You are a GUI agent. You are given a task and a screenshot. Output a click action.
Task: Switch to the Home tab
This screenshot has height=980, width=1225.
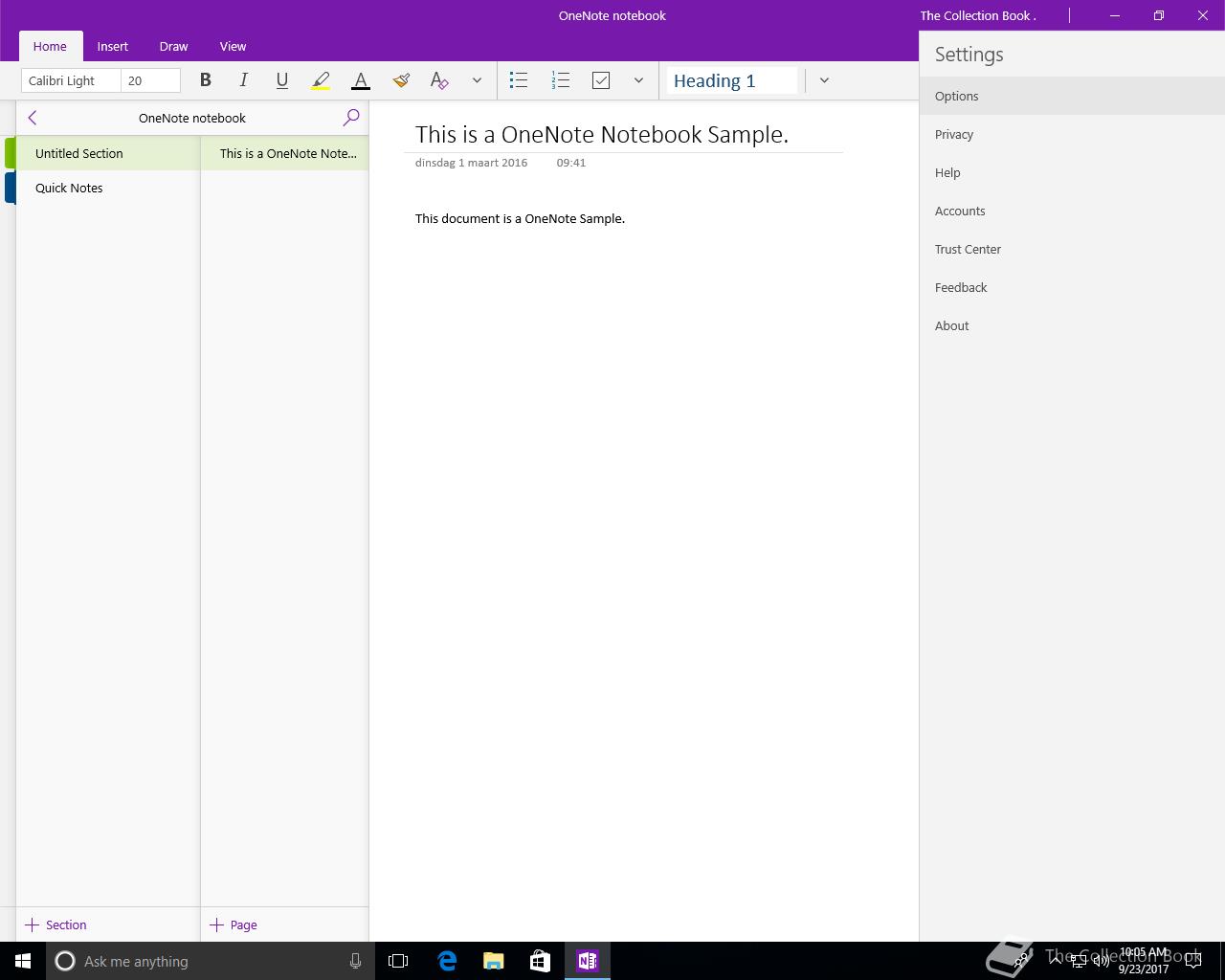(x=50, y=46)
